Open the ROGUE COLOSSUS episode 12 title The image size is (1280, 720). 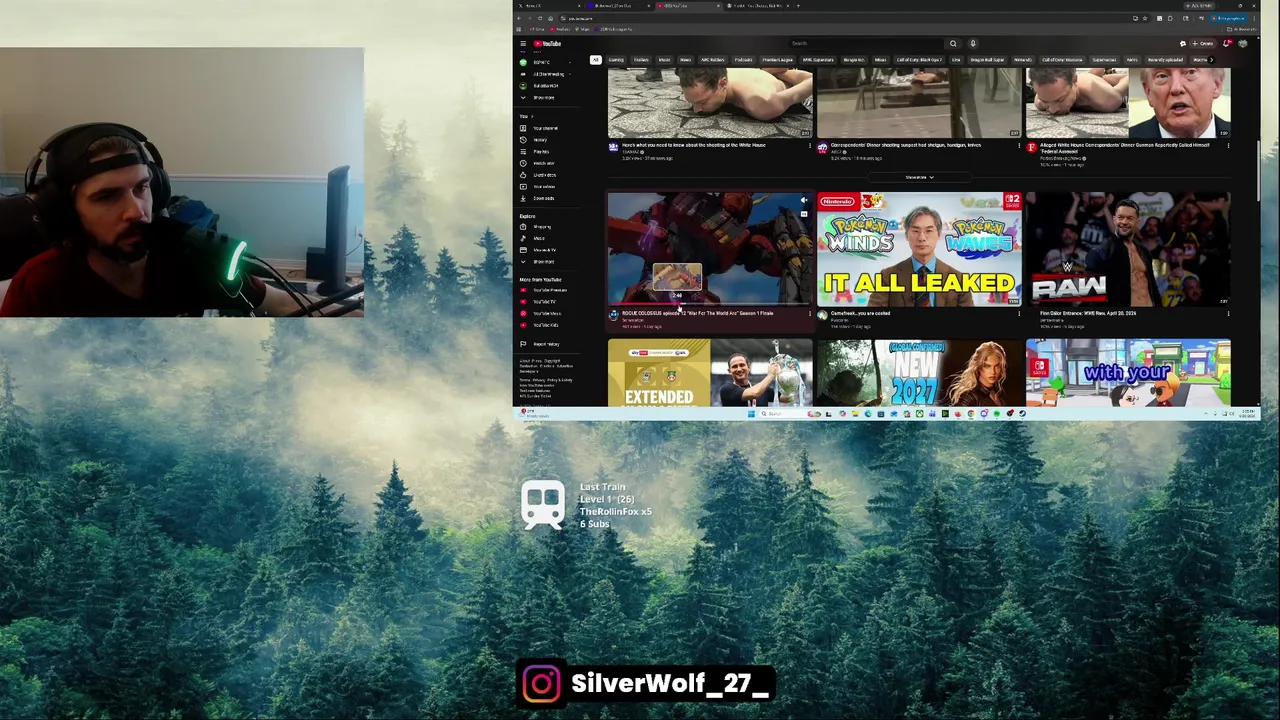tap(697, 313)
